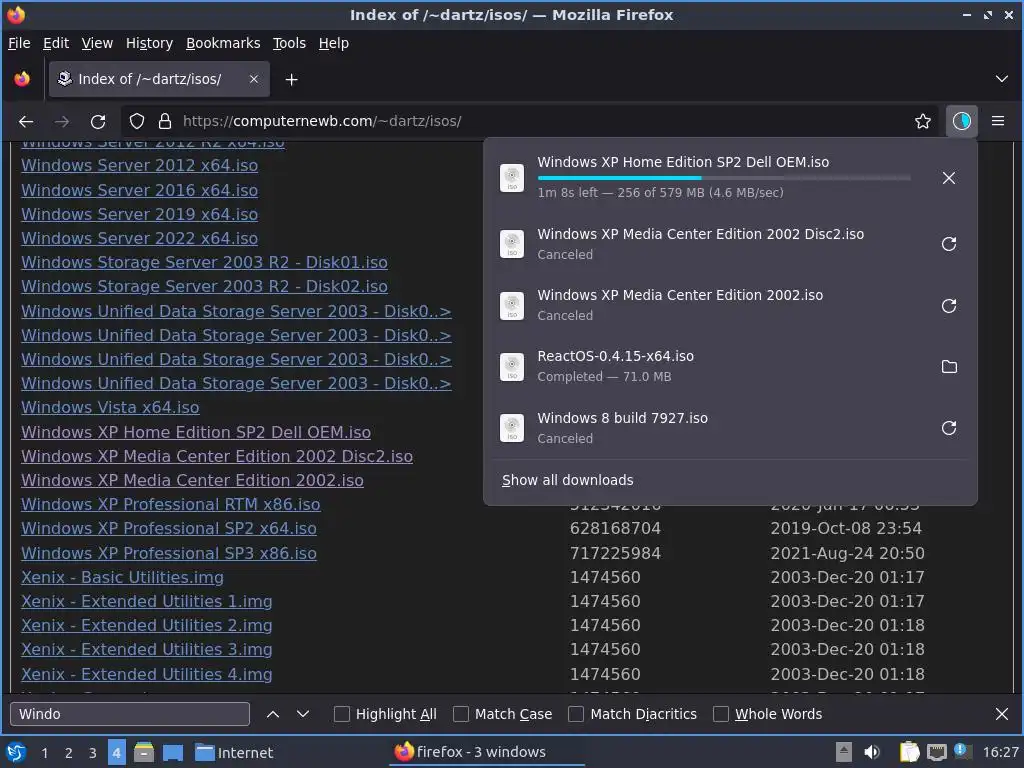This screenshot has height=768, width=1024.
Task: Switch to workspace 1 in the taskbar
Action: (x=44, y=753)
